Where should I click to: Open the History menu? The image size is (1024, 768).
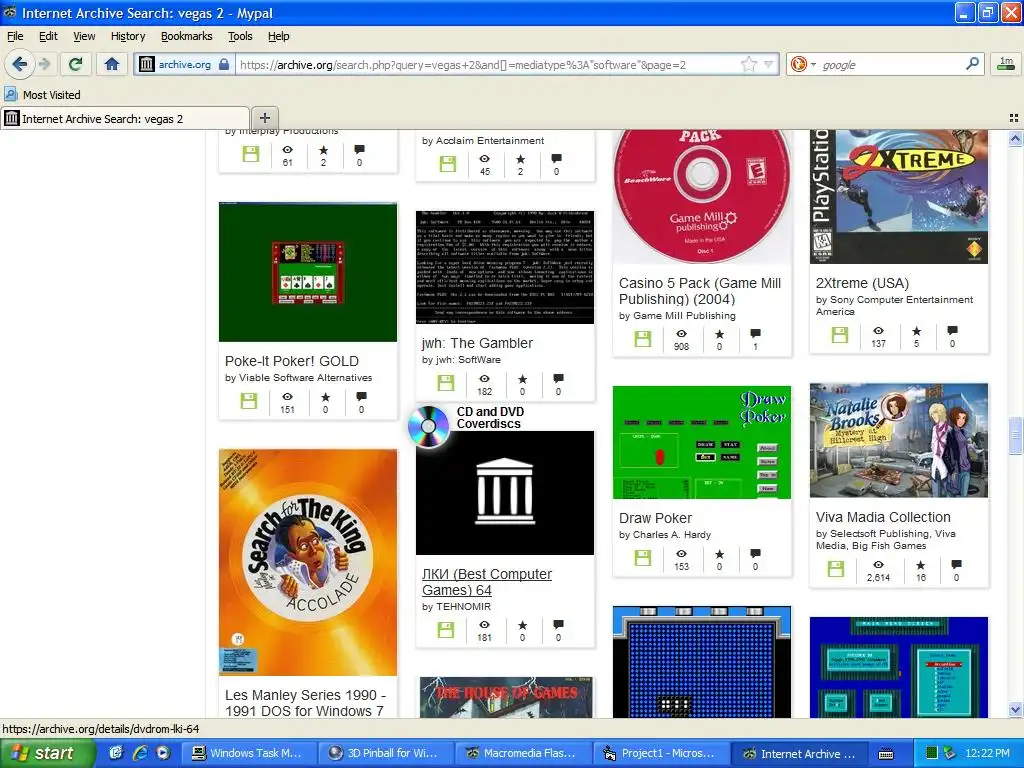pyautogui.click(x=128, y=37)
